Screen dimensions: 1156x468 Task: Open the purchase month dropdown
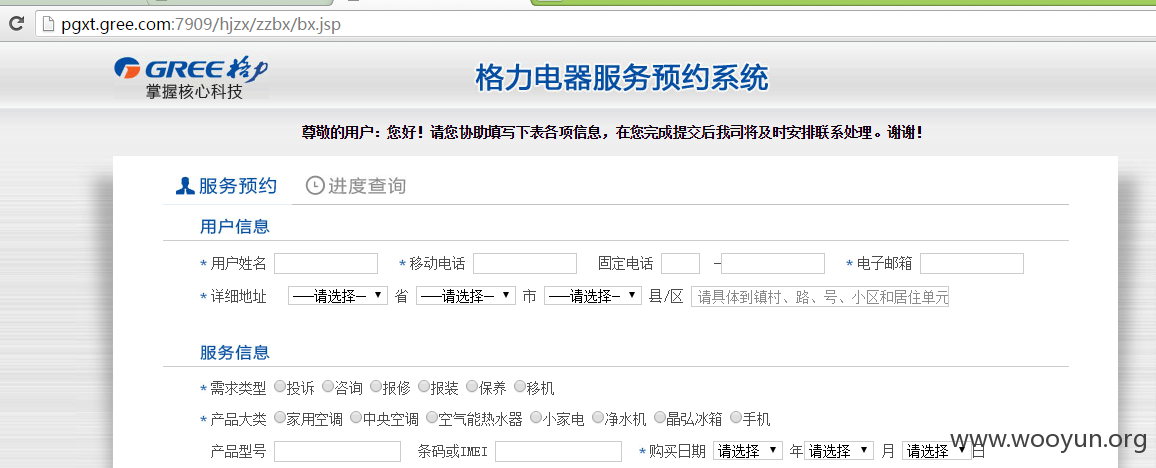pyautogui.click(x=839, y=450)
